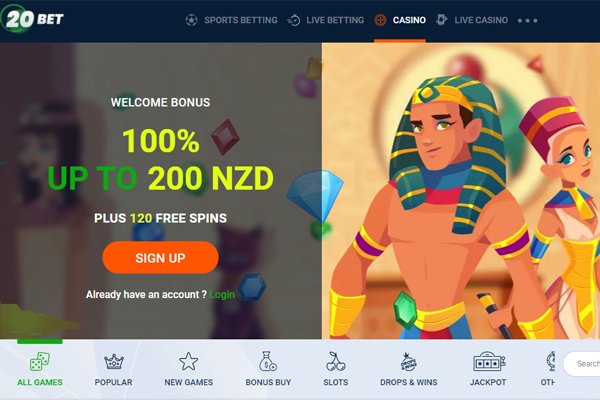Click the orange Sign Up button

(x=160, y=258)
